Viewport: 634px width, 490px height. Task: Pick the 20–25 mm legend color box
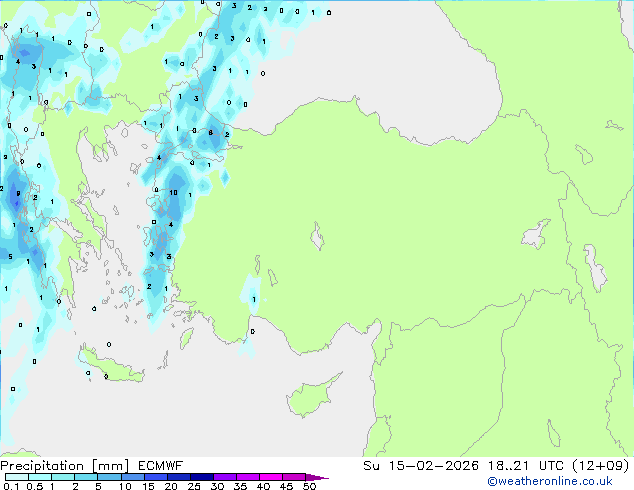178,477
